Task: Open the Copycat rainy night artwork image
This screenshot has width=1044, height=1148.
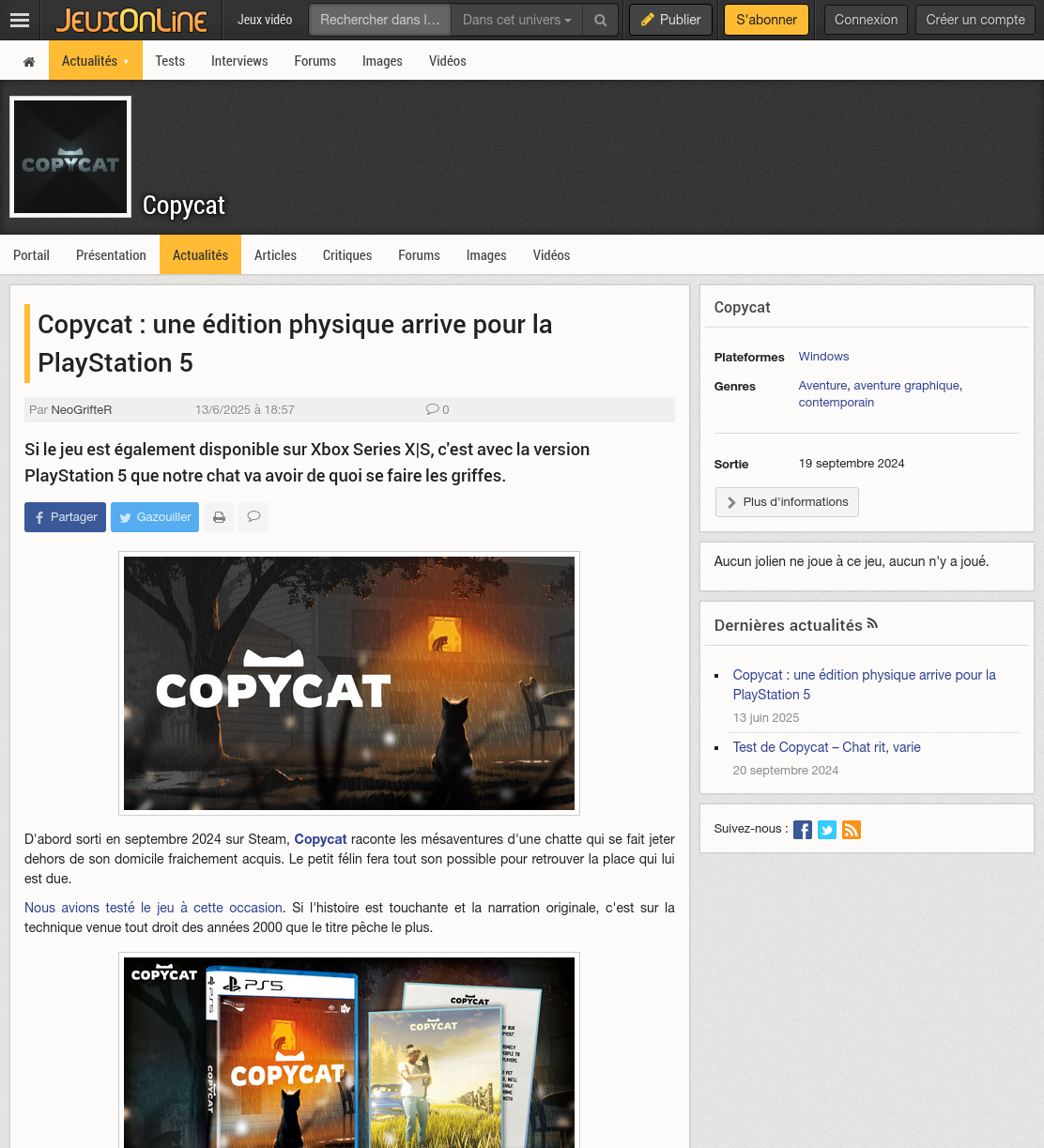Action: coord(349,683)
